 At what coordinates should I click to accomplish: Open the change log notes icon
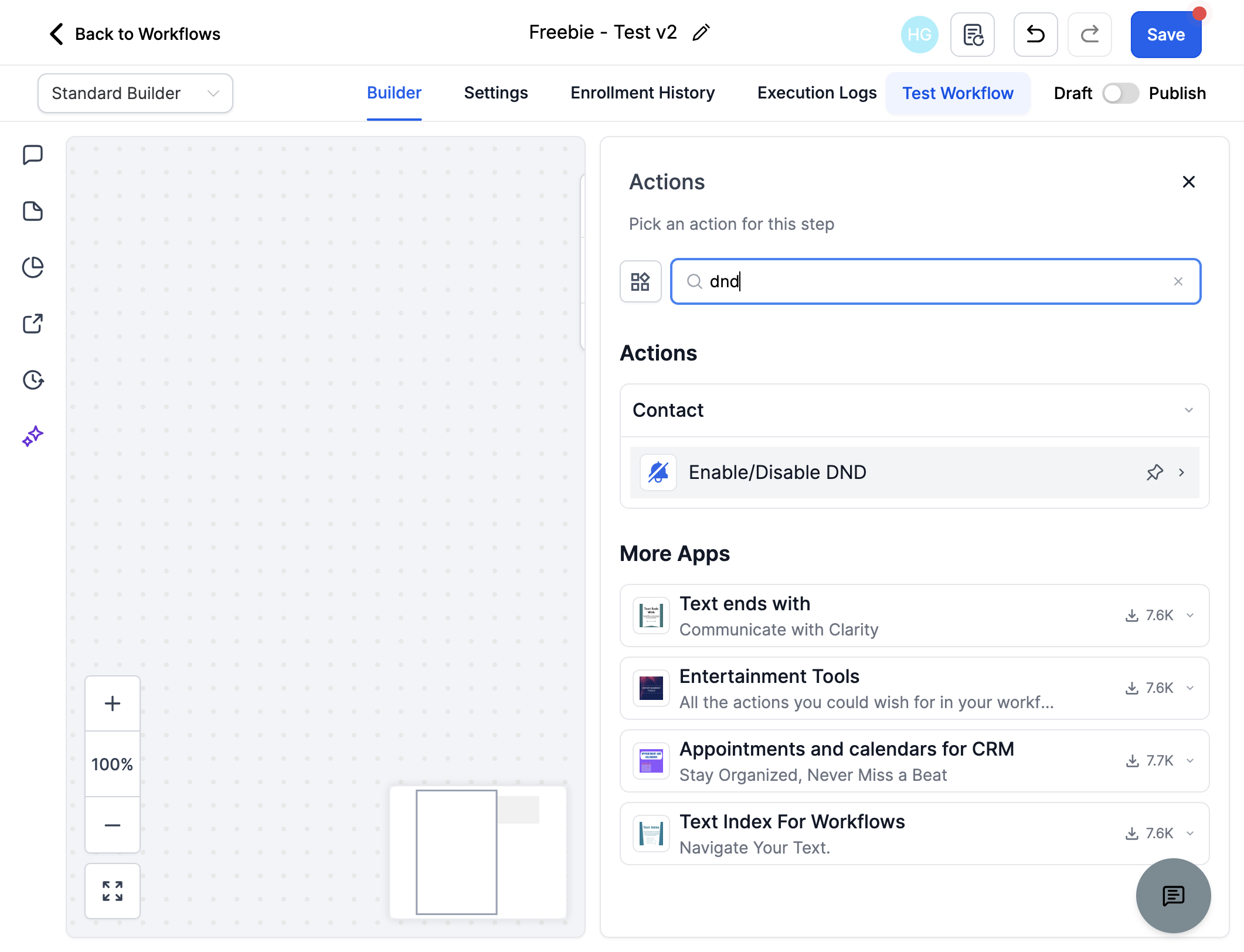(x=973, y=35)
